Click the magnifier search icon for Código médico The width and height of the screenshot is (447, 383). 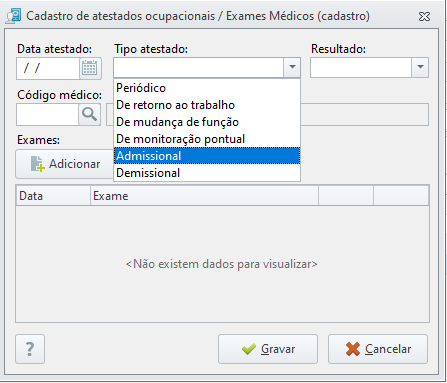(89, 114)
